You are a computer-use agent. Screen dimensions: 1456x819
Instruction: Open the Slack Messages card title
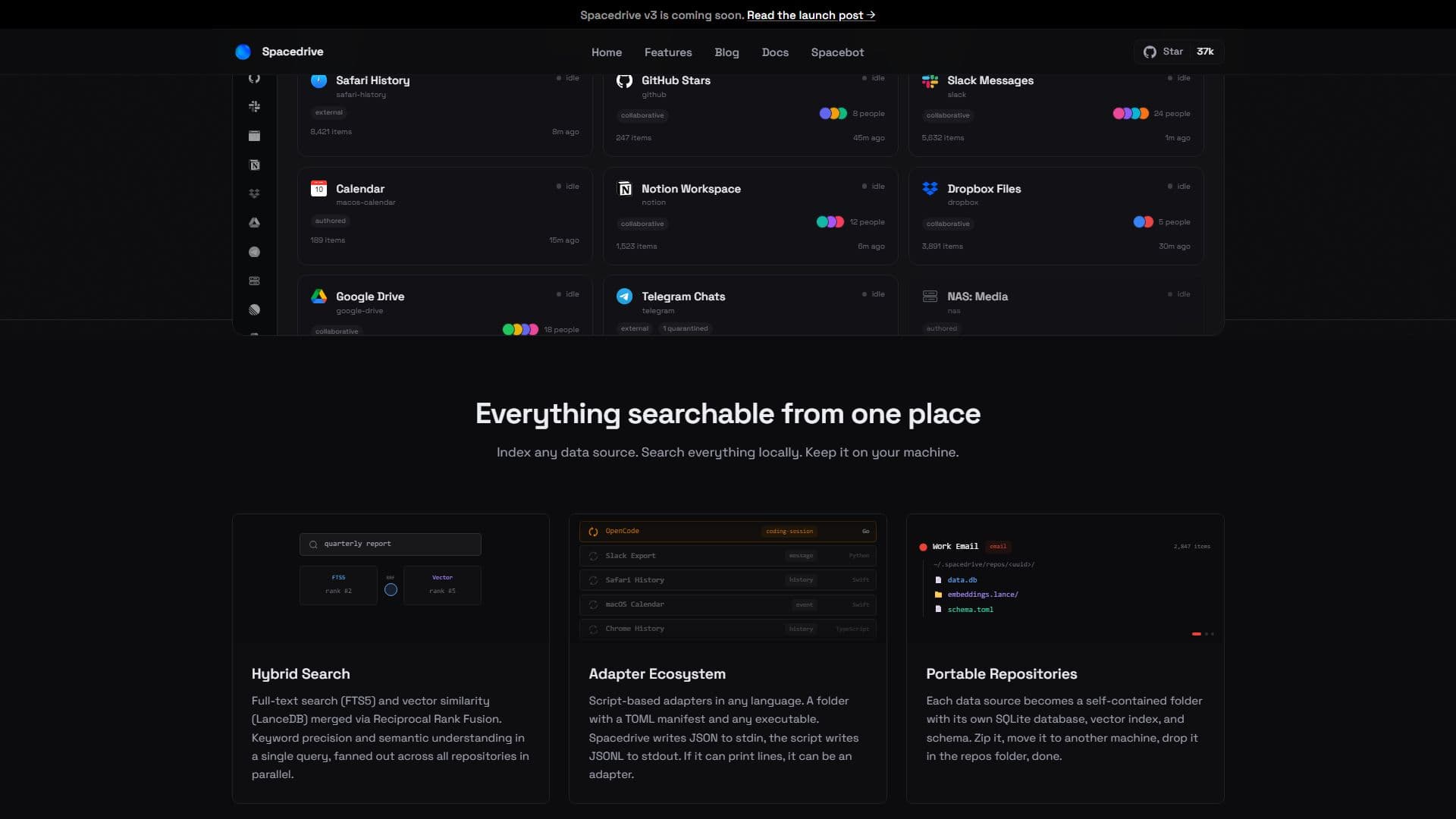990,80
